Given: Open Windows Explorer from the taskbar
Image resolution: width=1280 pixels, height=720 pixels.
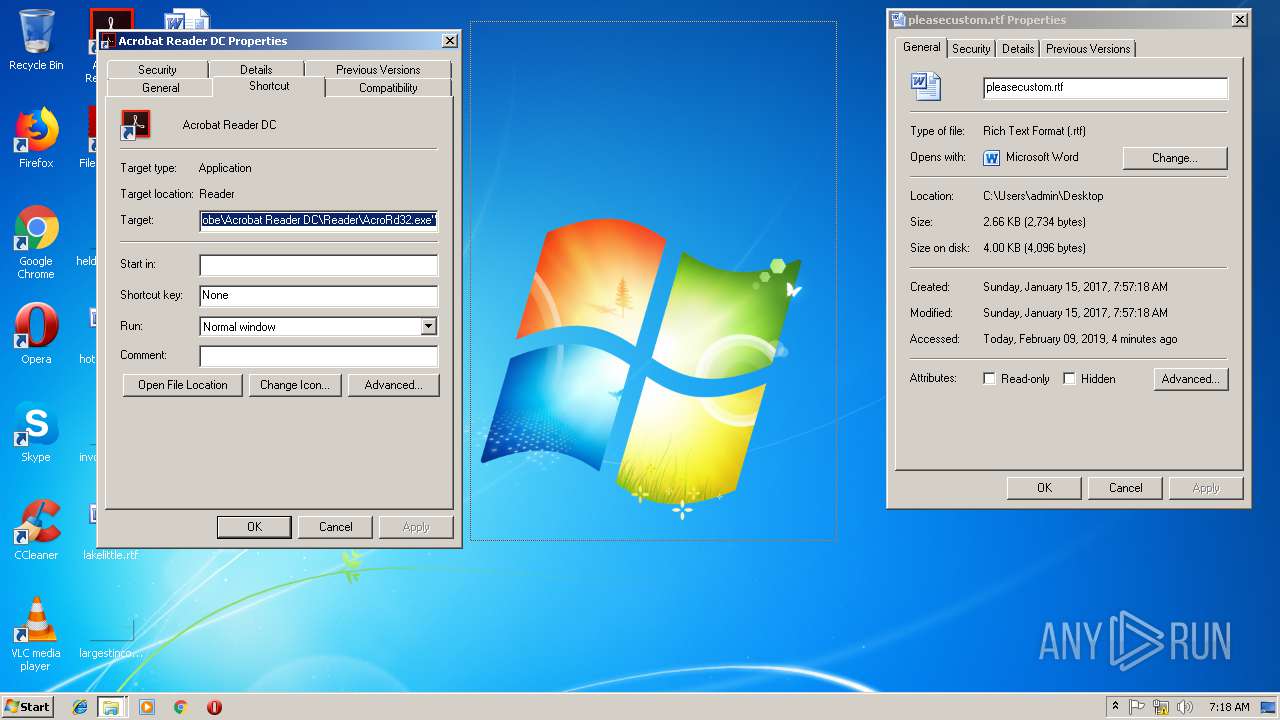Looking at the screenshot, I should (111, 707).
